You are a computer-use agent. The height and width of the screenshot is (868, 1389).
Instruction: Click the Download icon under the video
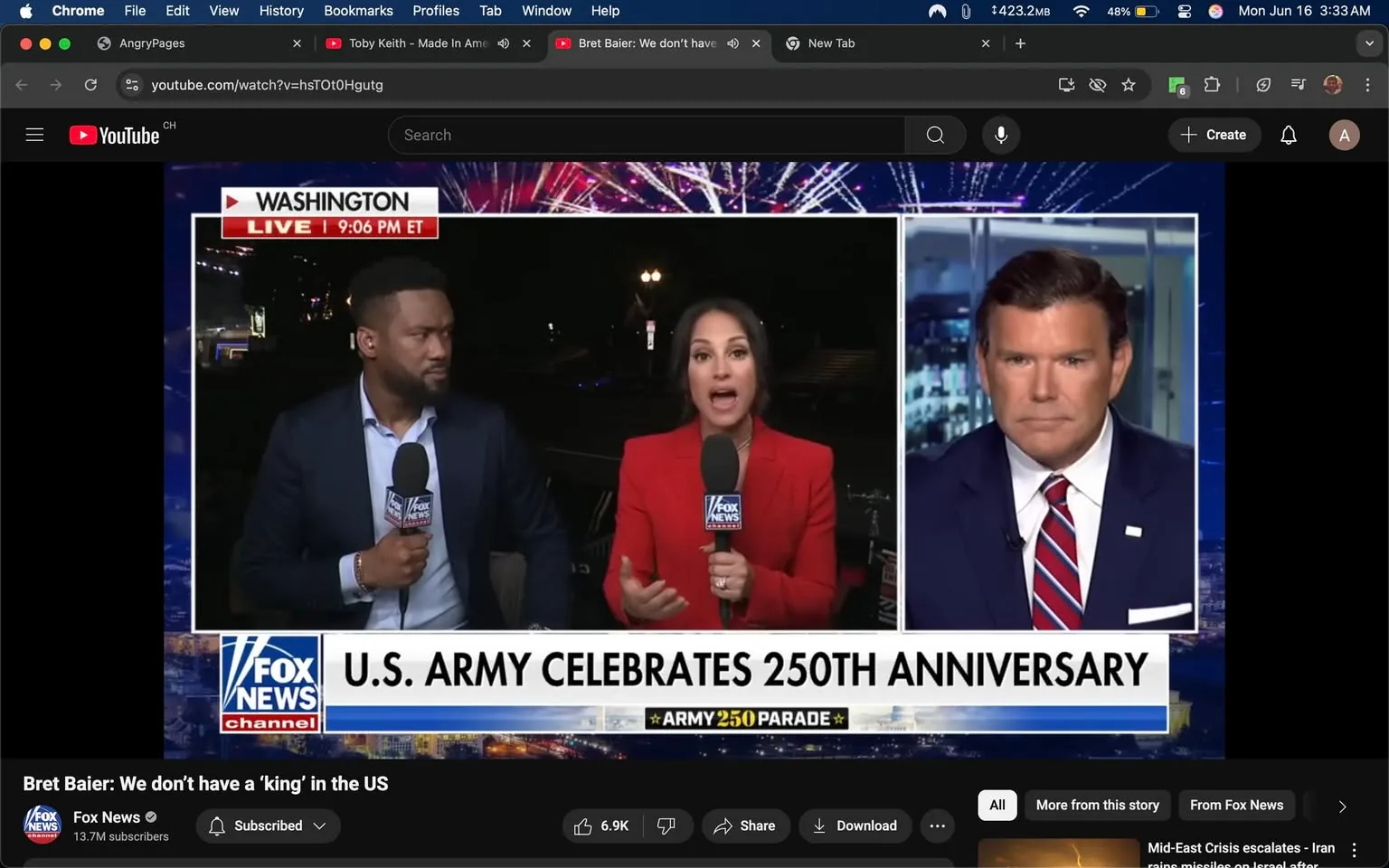pos(818,826)
